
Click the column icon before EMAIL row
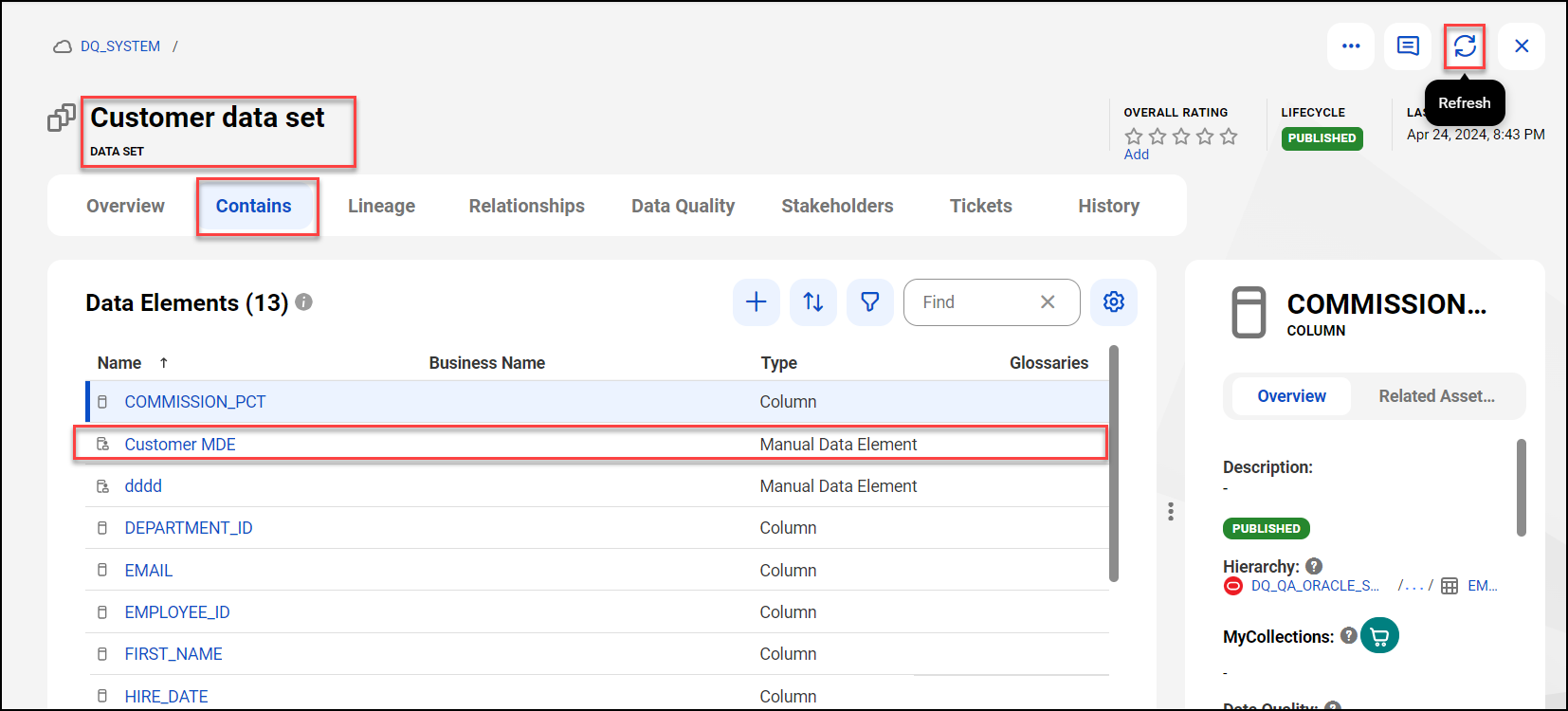(102, 570)
